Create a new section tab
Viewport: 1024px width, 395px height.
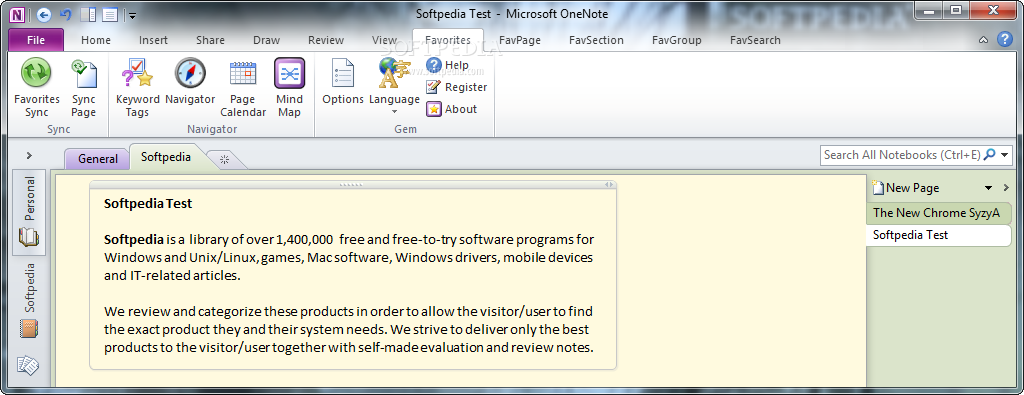pos(224,159)
